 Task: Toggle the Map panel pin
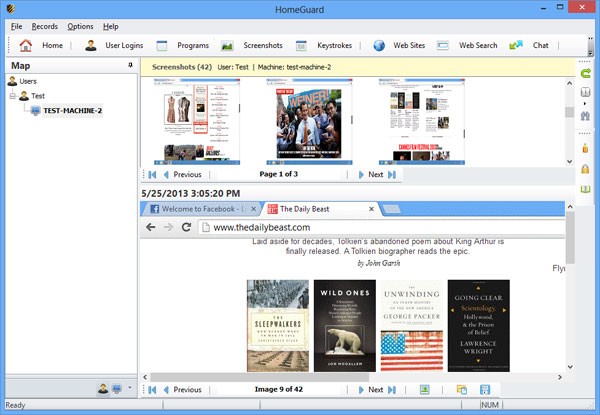tap(130, 66)
